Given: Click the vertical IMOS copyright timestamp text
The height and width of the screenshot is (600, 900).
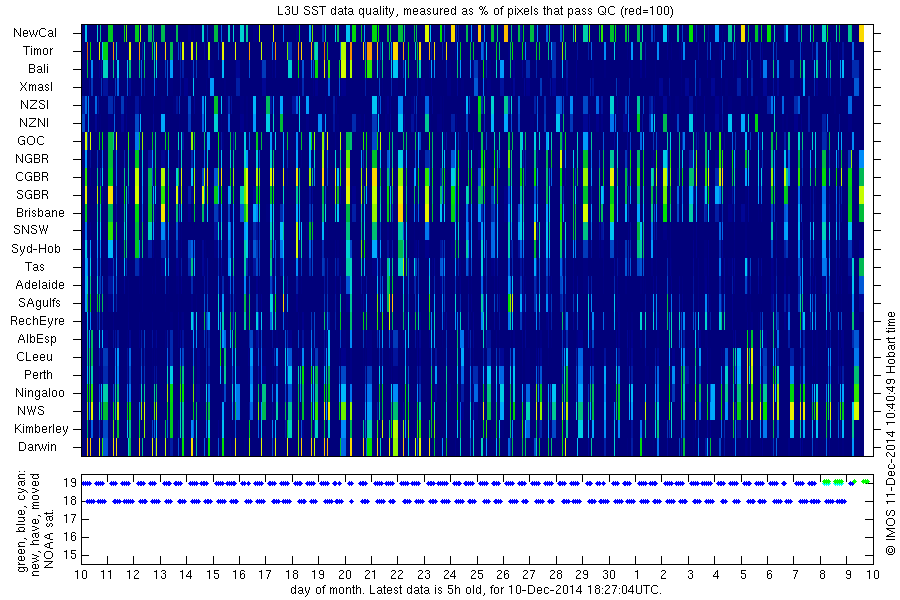Looking at the screenshot, I should [x=890, y=433].
